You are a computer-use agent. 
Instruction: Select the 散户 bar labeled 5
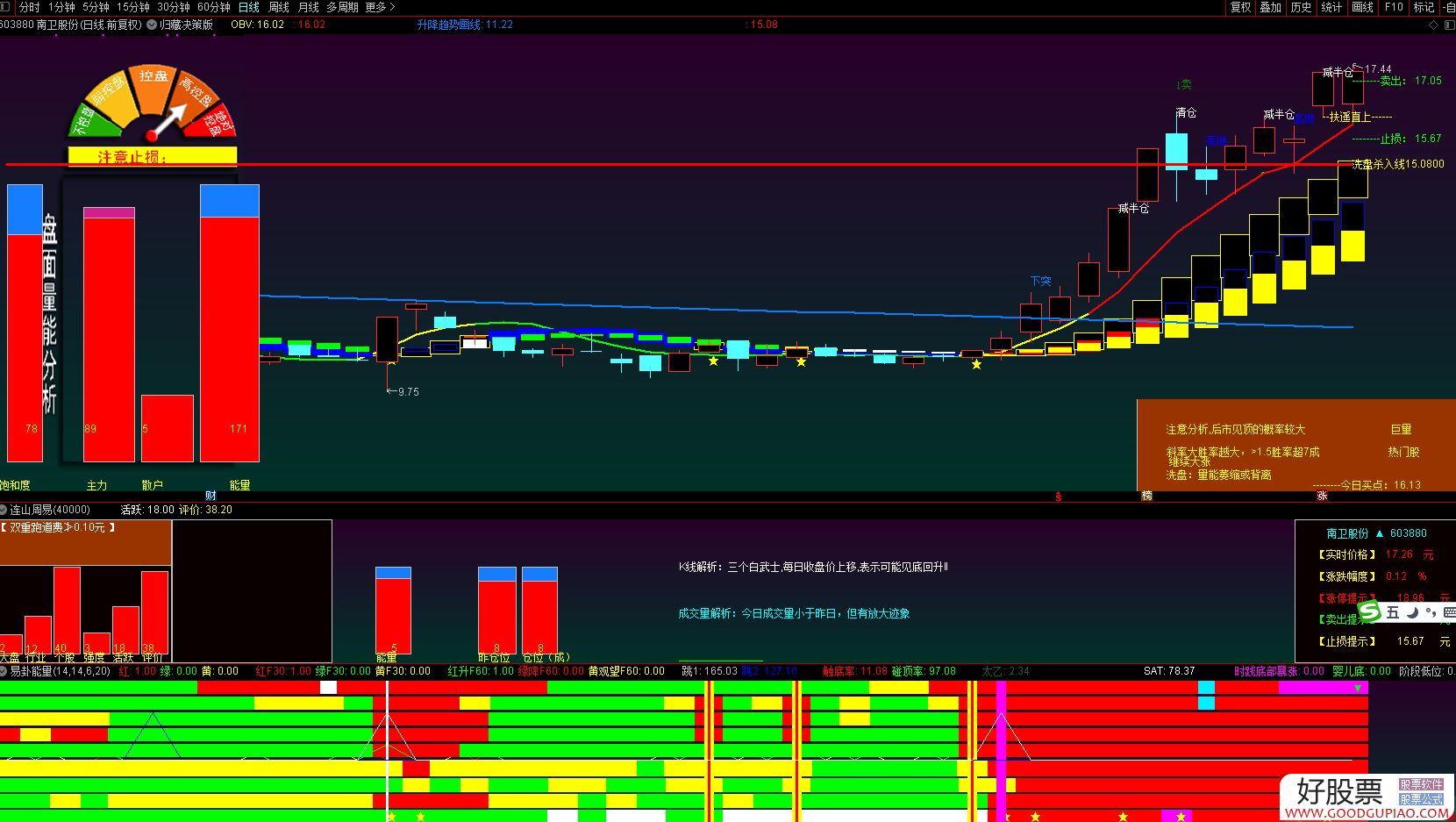click(167, 428)
